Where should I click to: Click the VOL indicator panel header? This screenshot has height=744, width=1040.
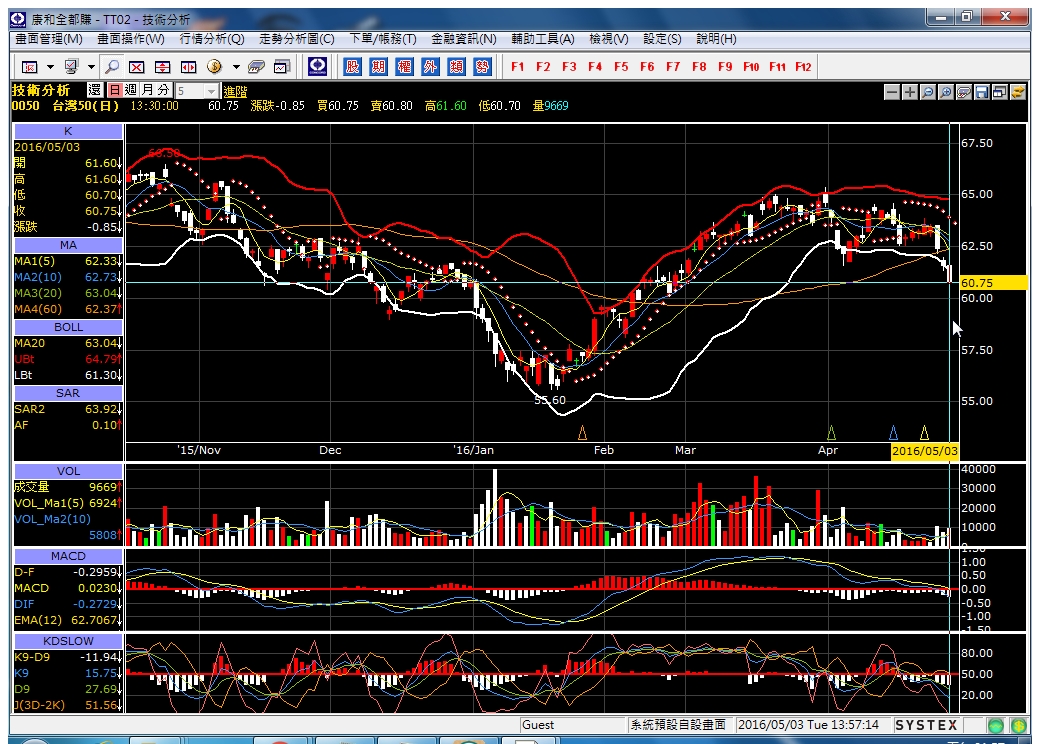click(x=68, y=471)
